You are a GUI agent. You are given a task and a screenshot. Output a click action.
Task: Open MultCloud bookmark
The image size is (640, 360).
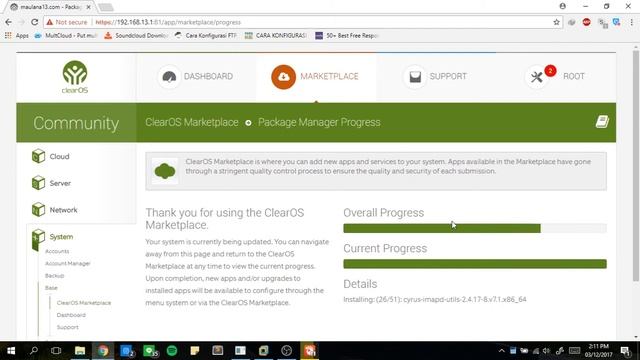(x=66, y=36)
